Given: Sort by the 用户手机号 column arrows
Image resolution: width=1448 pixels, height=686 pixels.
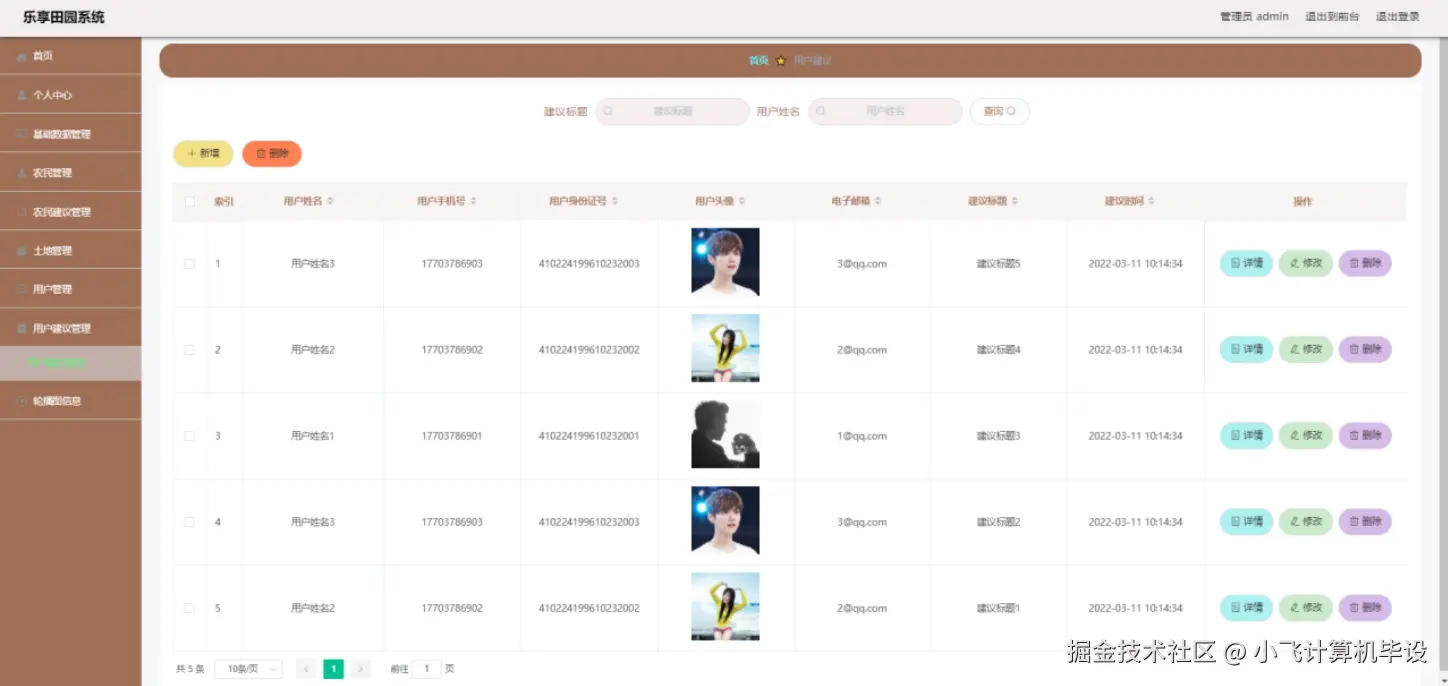Looking at the screenshot, I should 473,201.
